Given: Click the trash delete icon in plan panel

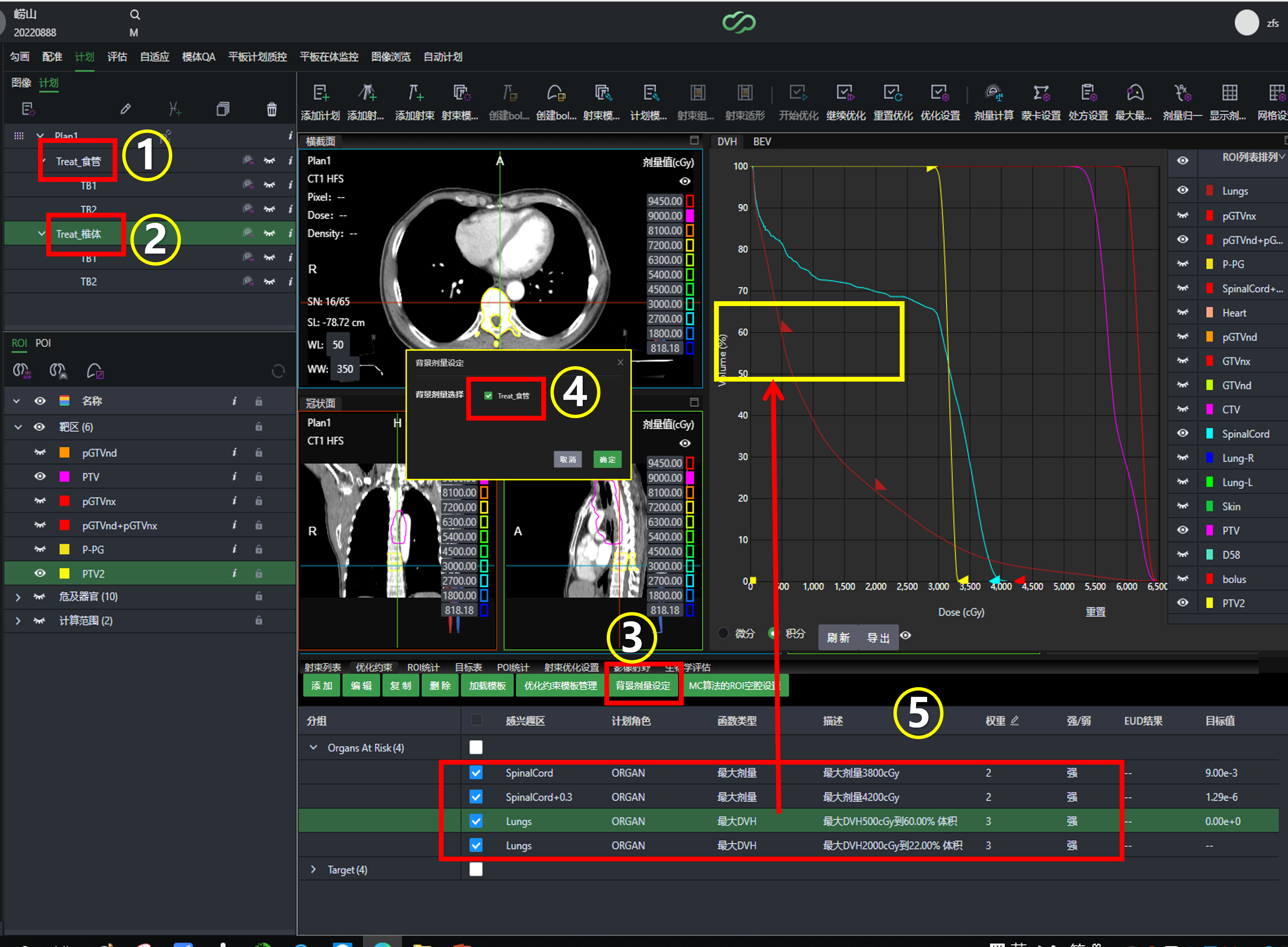Looking at the screenshot, I should pos(272,109).
